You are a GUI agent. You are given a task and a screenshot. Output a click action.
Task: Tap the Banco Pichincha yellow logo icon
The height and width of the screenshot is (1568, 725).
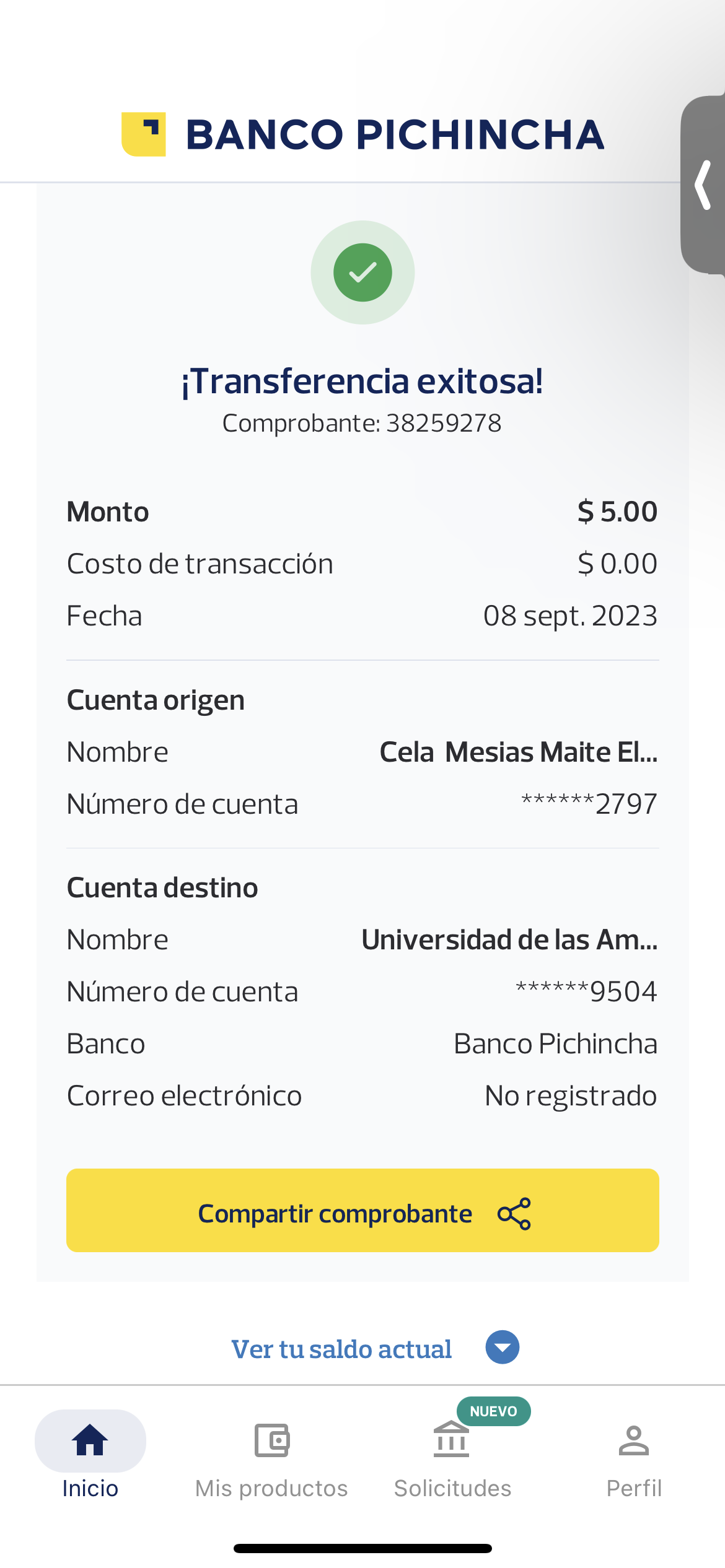click(144, 134)
